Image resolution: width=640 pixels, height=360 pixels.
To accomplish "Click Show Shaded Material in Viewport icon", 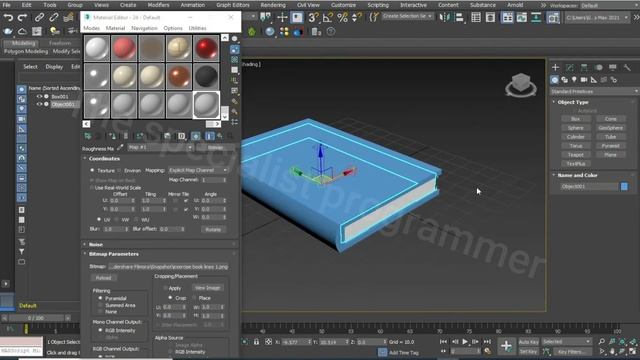I will tap(196, 136).
